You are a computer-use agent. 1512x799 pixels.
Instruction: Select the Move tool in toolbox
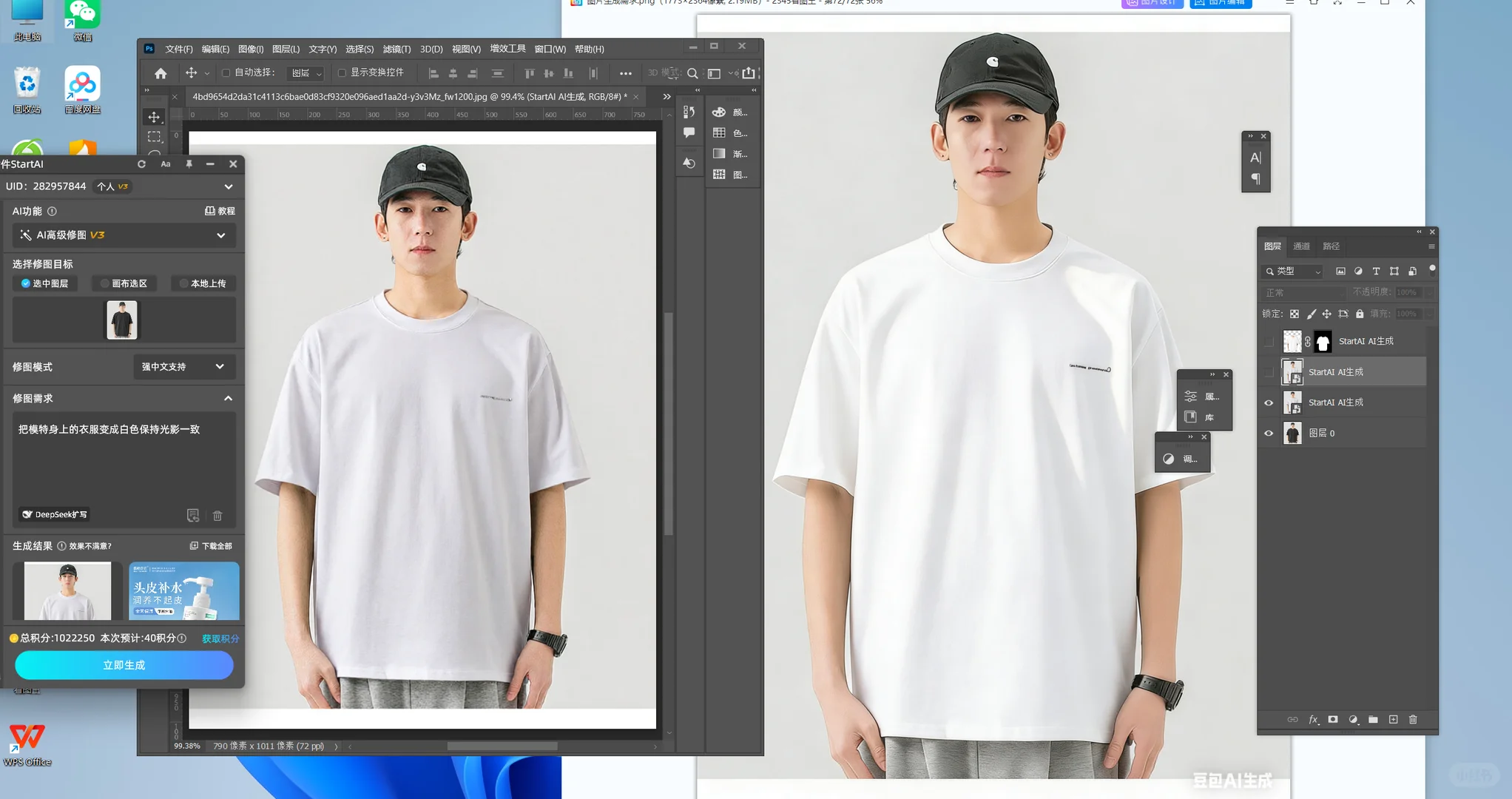(154, 117)
